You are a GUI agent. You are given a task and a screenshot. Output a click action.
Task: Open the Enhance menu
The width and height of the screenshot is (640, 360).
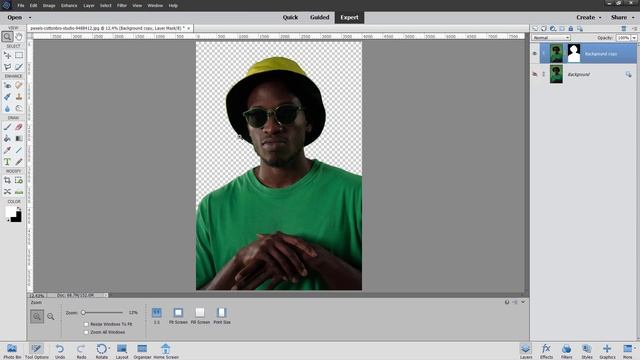tap(69, 6)
